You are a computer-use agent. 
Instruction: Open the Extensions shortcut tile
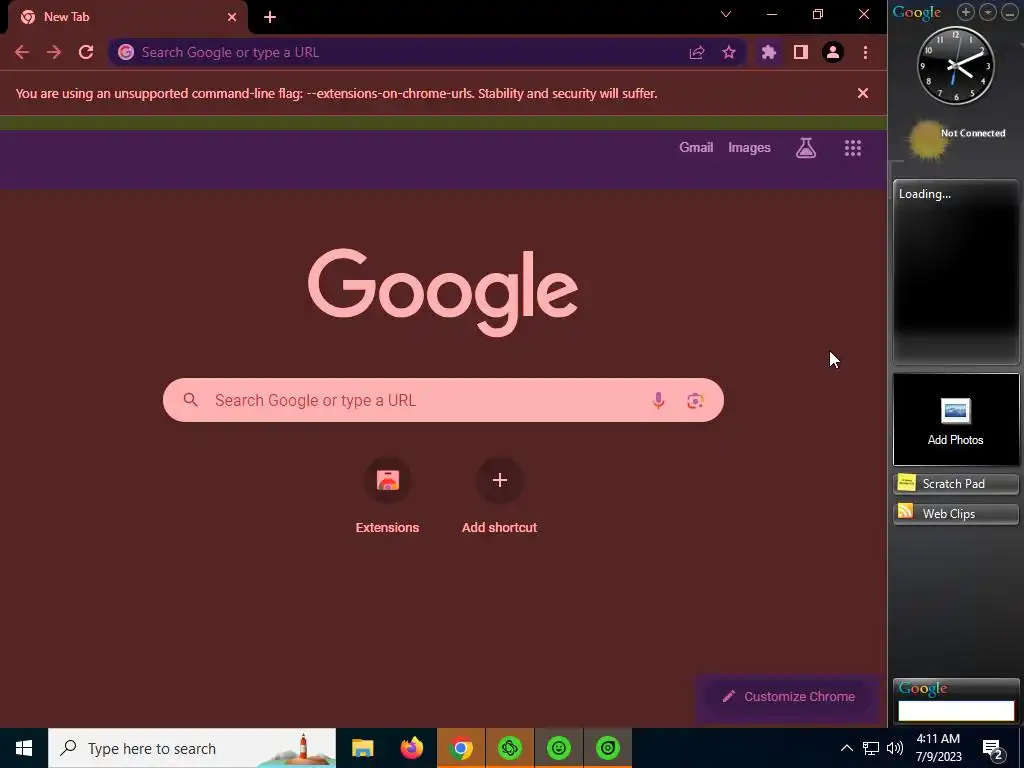tap(387, 496)
